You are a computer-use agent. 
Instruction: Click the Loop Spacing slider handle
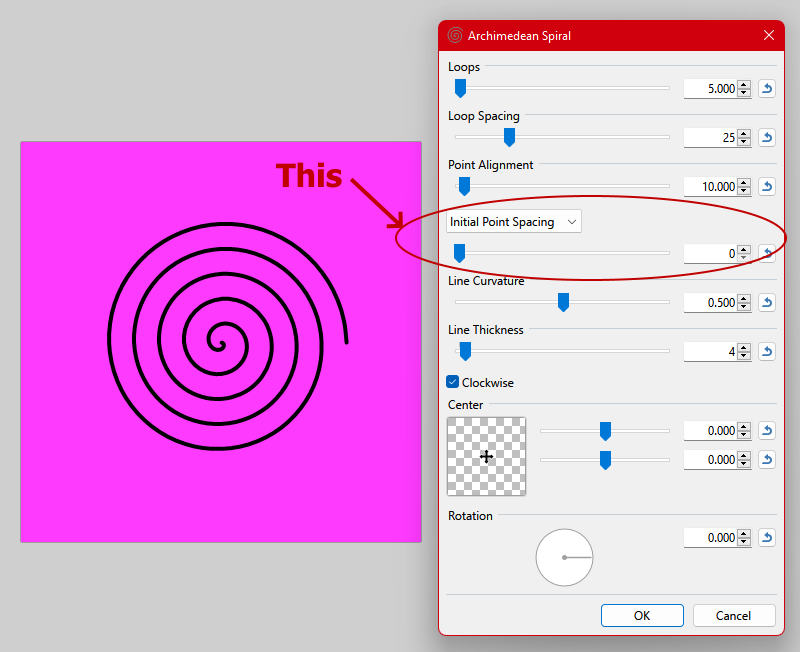[509, 137]
